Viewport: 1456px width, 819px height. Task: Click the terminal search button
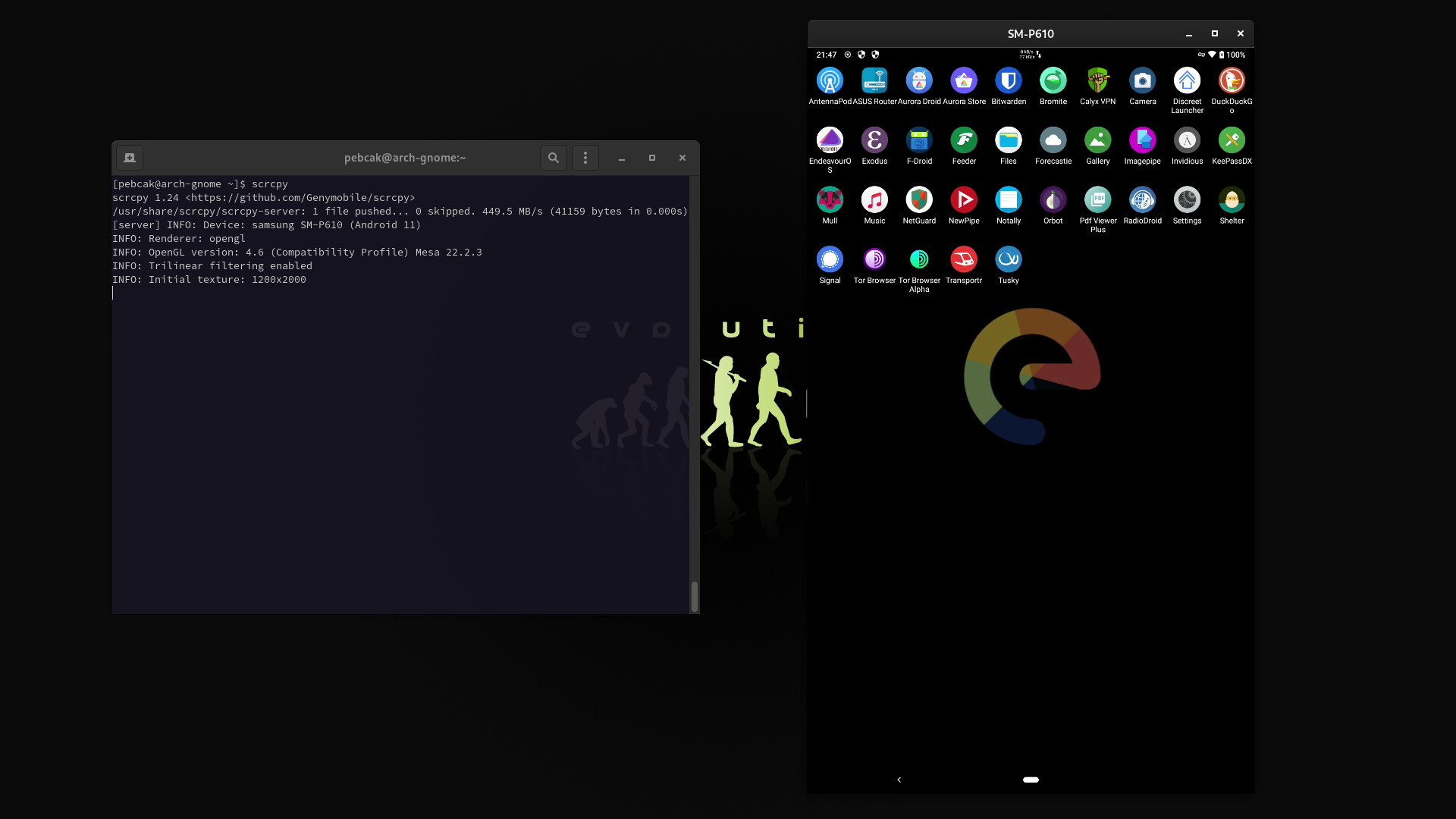coord(554,158)
